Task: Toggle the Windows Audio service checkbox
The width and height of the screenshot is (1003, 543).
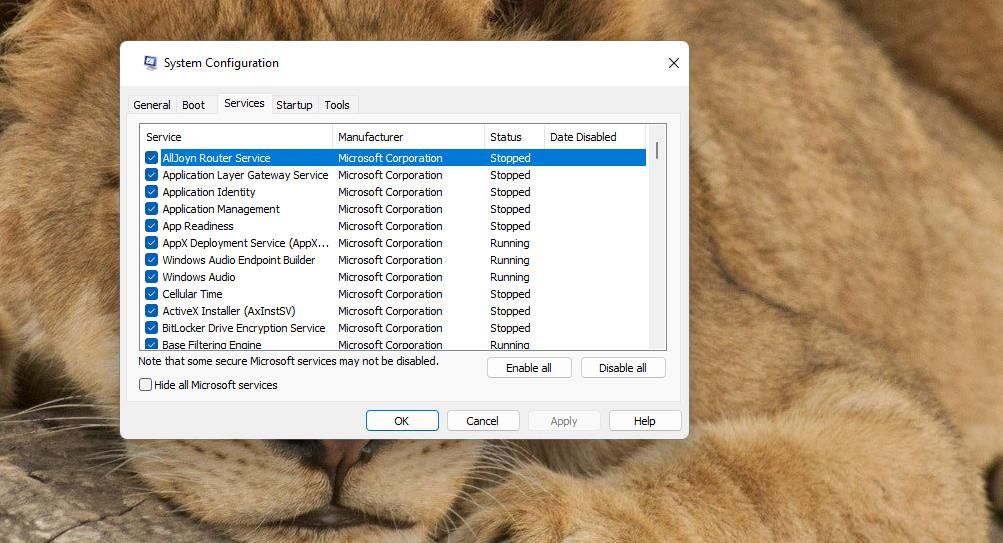Action: [x=152, y=277]
